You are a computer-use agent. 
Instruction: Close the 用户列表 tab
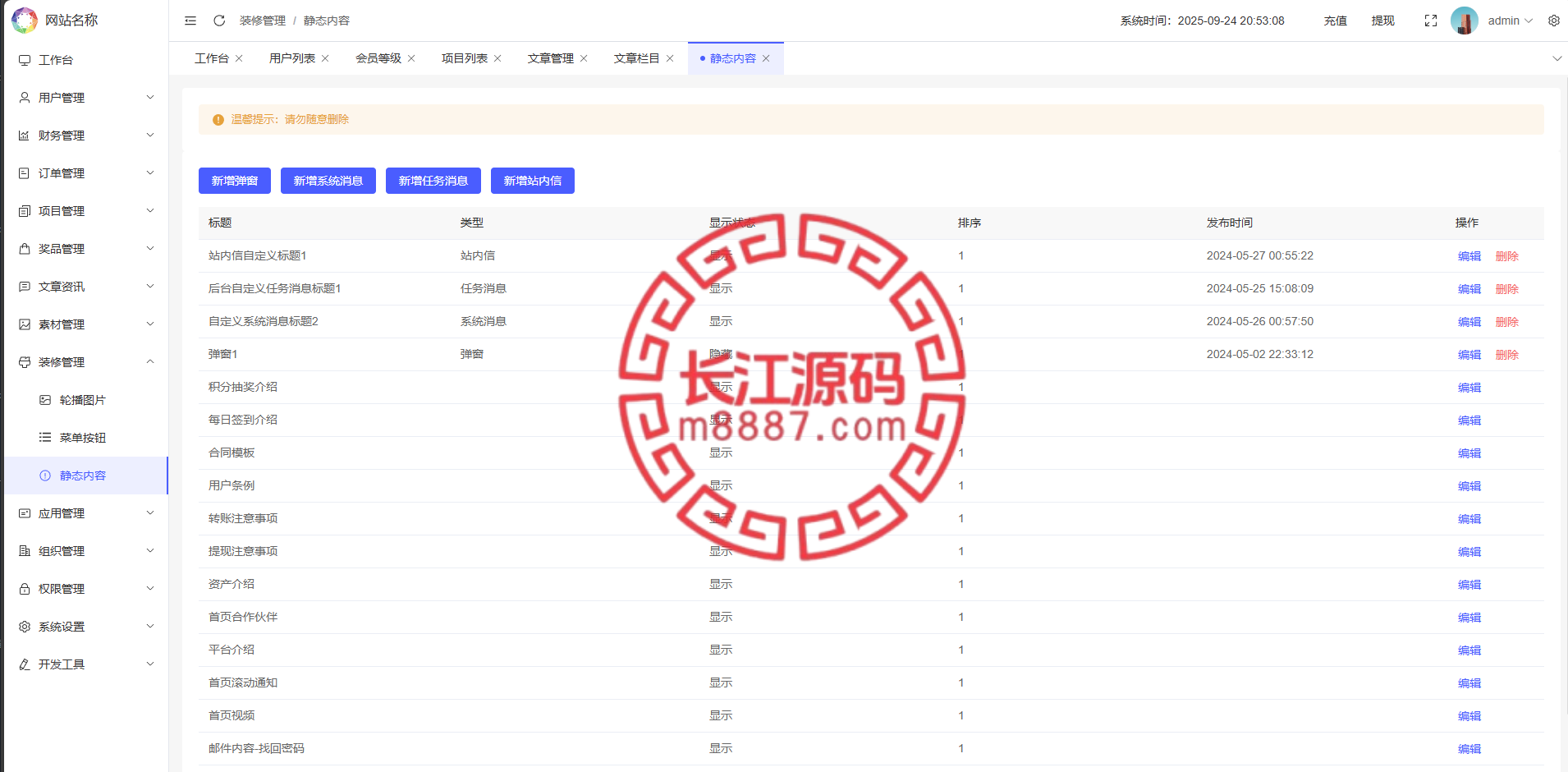[x=325, y=58]
